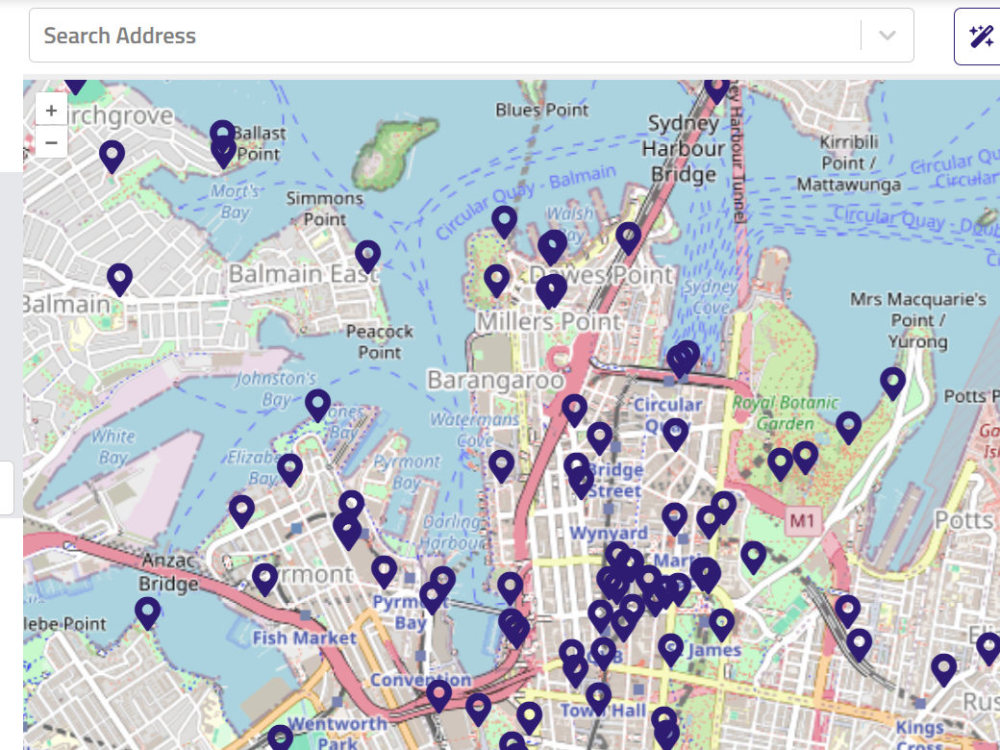This screenshot has height=750, width=1000.
Task: Select the pin at Jones Bay
Action: pos(318,405)
